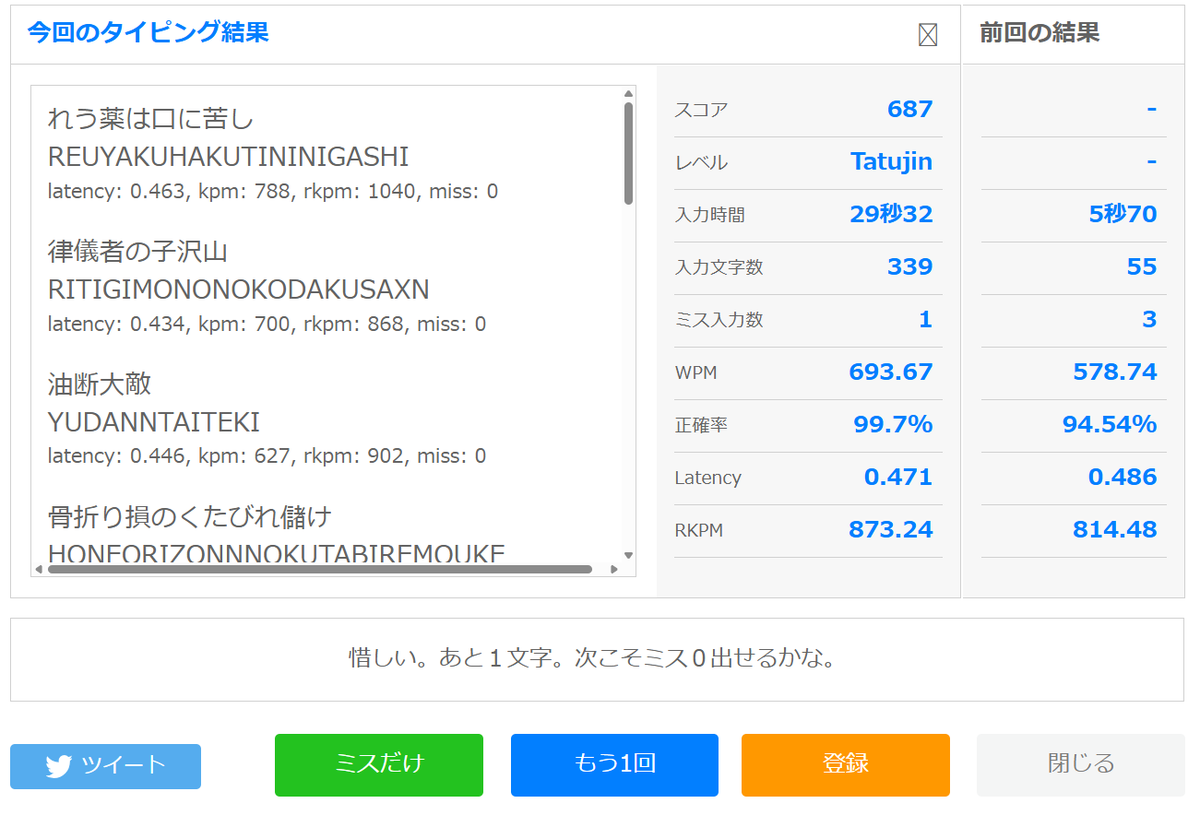The height and width of the screenshot is (827, 1200).
Task: Click the スコア label
Action: click(701, 110)
